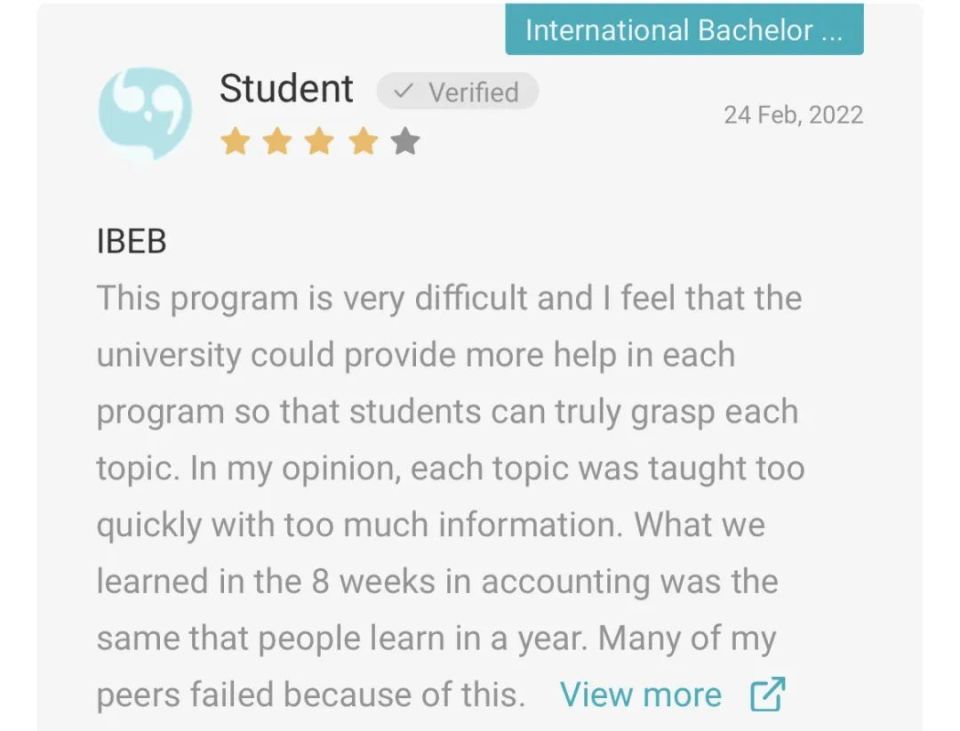Click the checkmark in the Verified badge
The height and width of the screenshot is (731, 960).
click(403, 92)
